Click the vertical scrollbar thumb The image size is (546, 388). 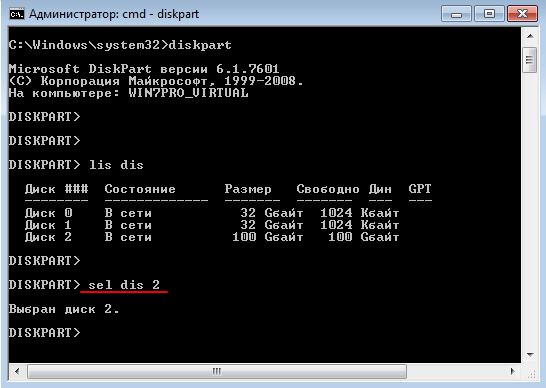(x=530, y=60)
